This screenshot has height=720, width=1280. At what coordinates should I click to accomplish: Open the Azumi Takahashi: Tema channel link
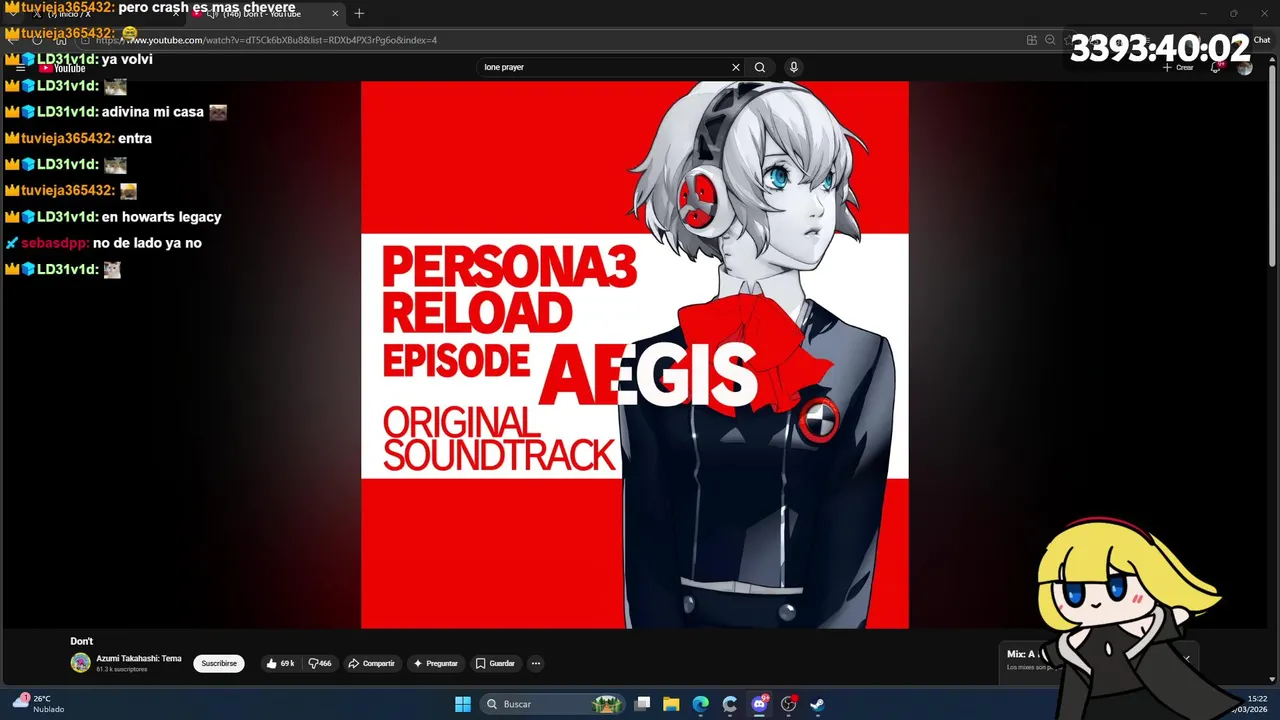click(x=139, y=659)
